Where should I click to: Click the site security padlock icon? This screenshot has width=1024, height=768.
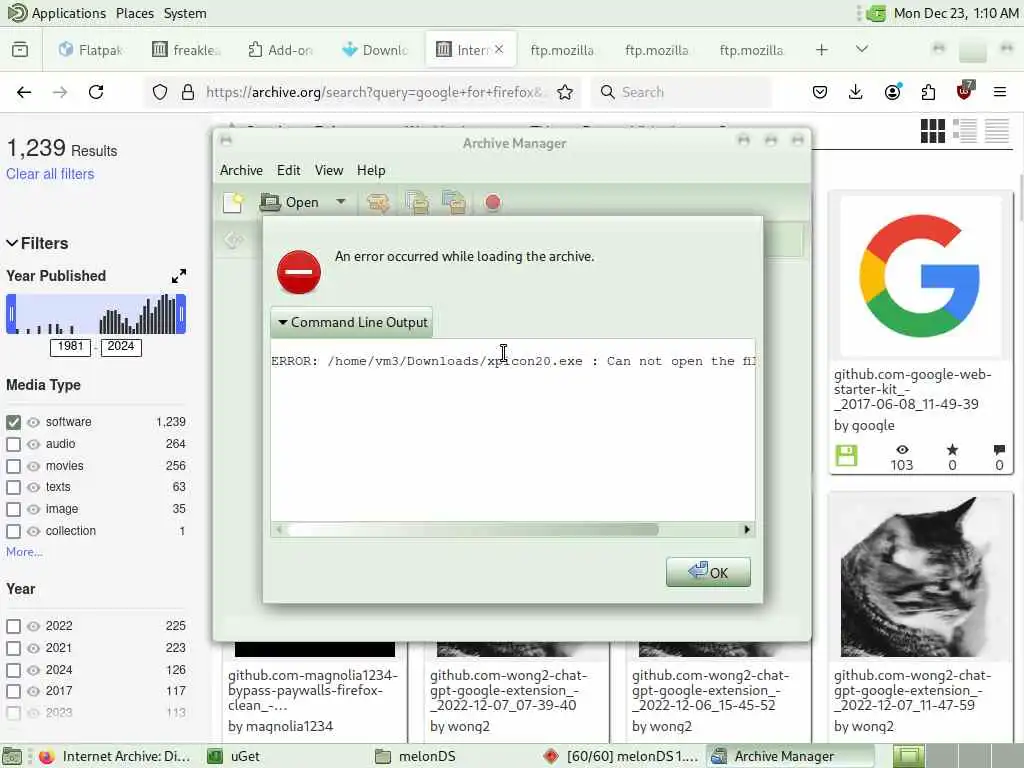pyautogui.click(x=188, y=92)
